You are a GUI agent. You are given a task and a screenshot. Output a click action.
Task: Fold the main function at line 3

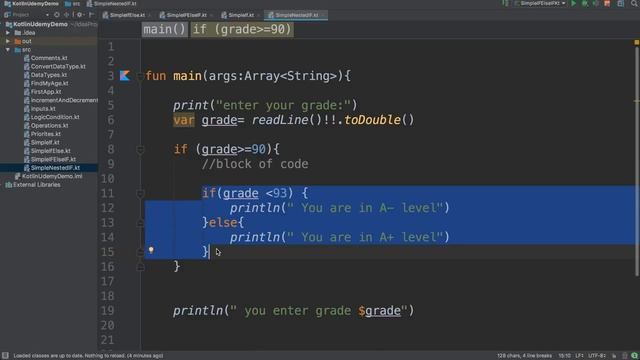pyautogui.click(x=140, y=76)
